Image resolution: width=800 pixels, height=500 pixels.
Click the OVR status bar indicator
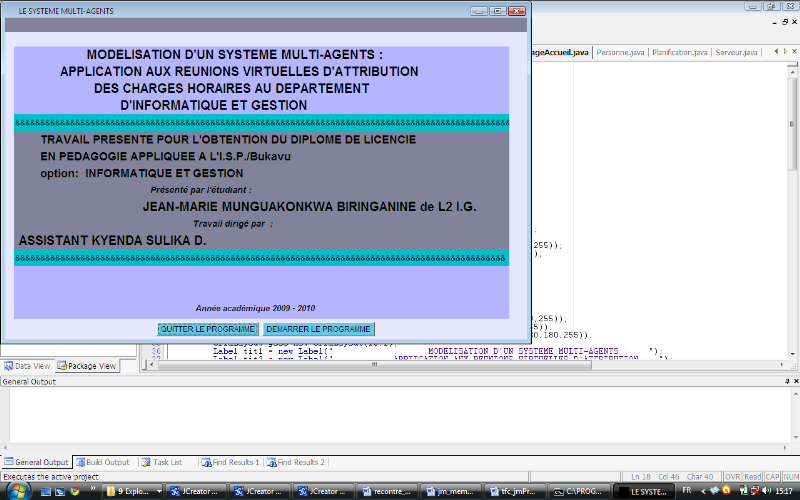(x=732, y=477)
